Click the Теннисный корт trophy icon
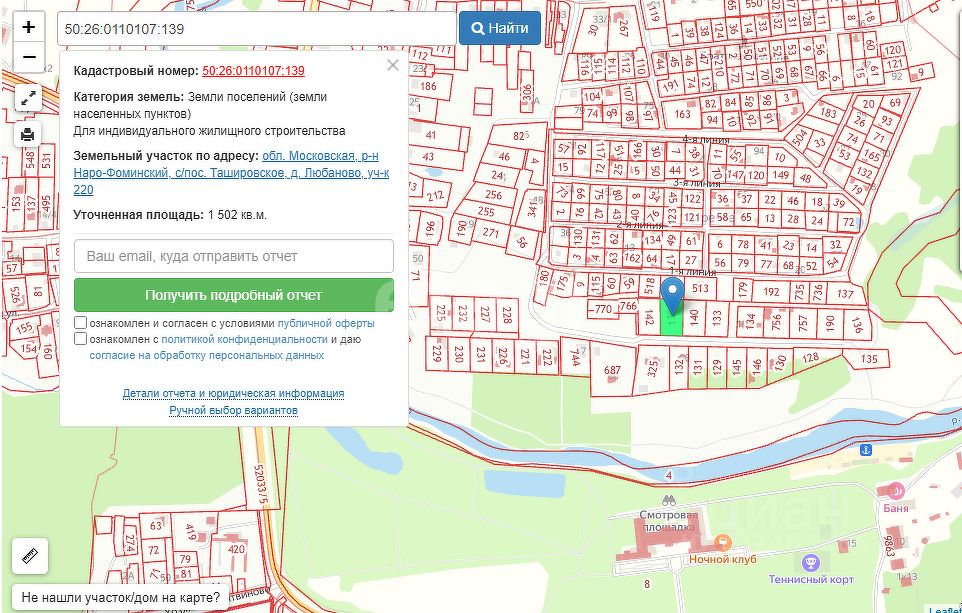 (811, 562)
